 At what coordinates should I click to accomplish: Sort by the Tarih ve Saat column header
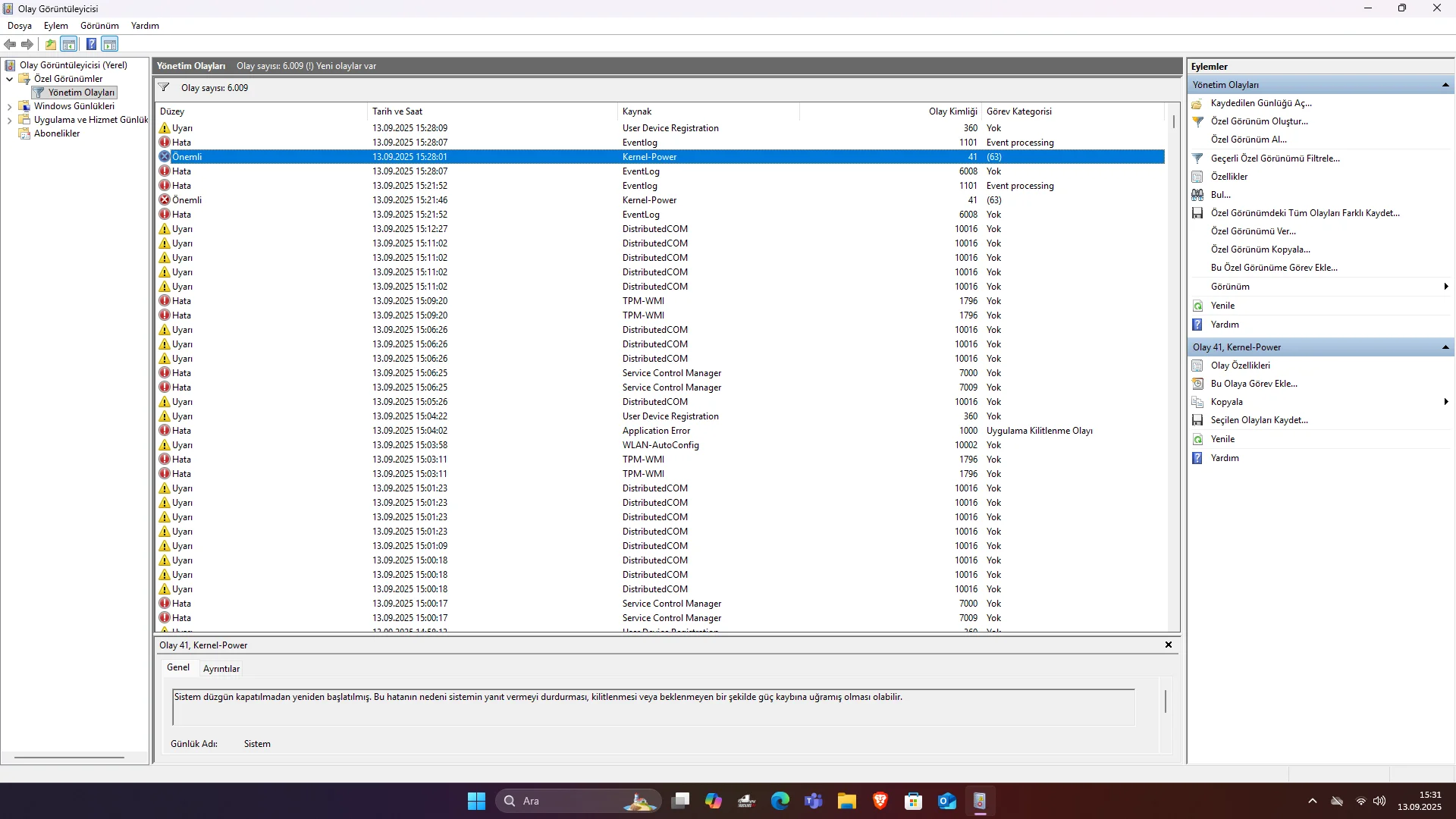coord(493,111)
